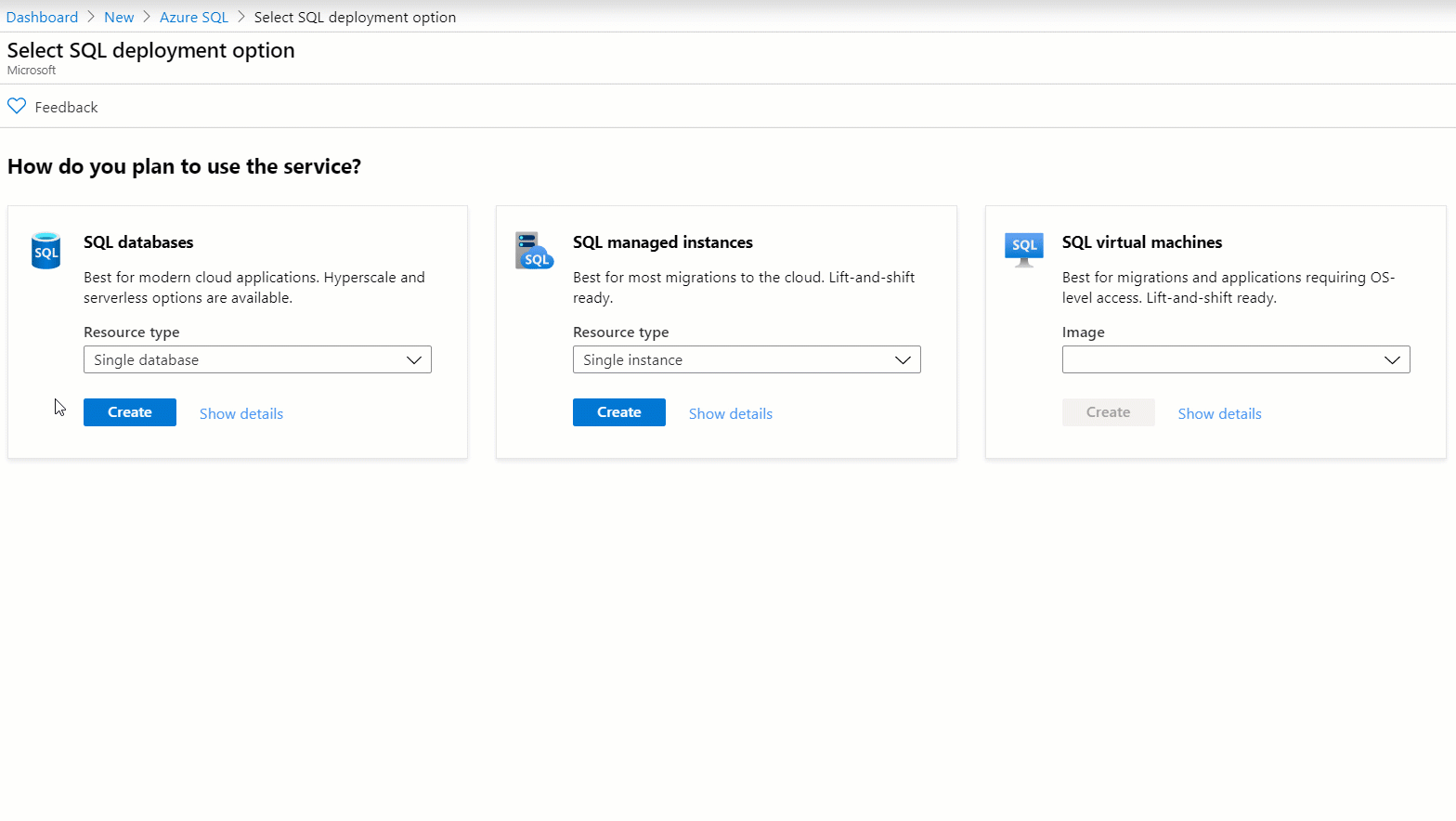1456x821 pixels.
Task: Show details for SQL virtual machines
Action: coord(1220,413)
